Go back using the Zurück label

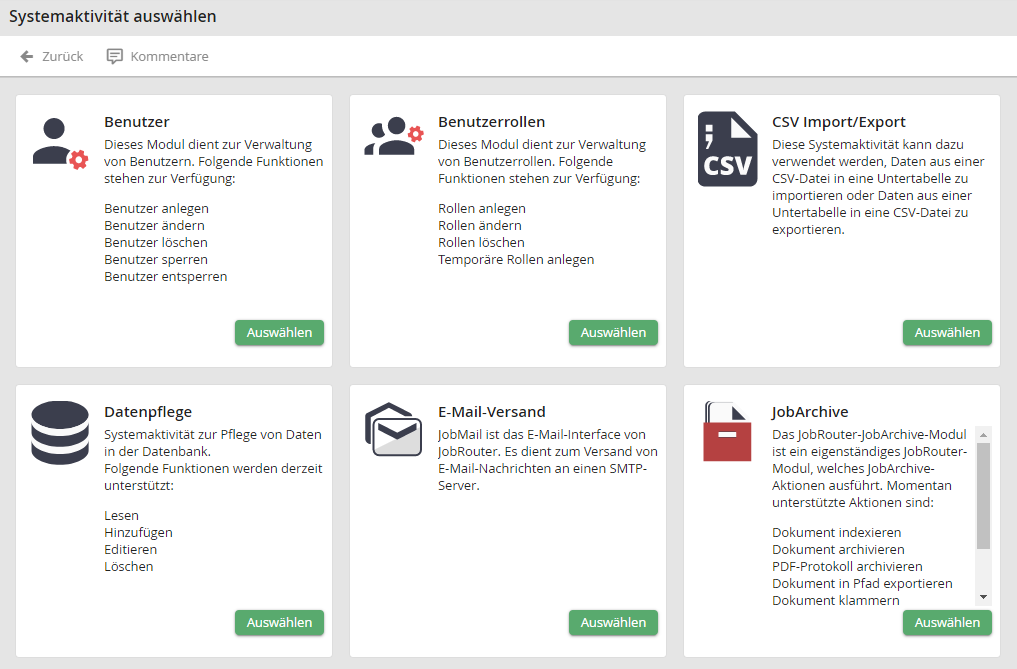[62, 57]
